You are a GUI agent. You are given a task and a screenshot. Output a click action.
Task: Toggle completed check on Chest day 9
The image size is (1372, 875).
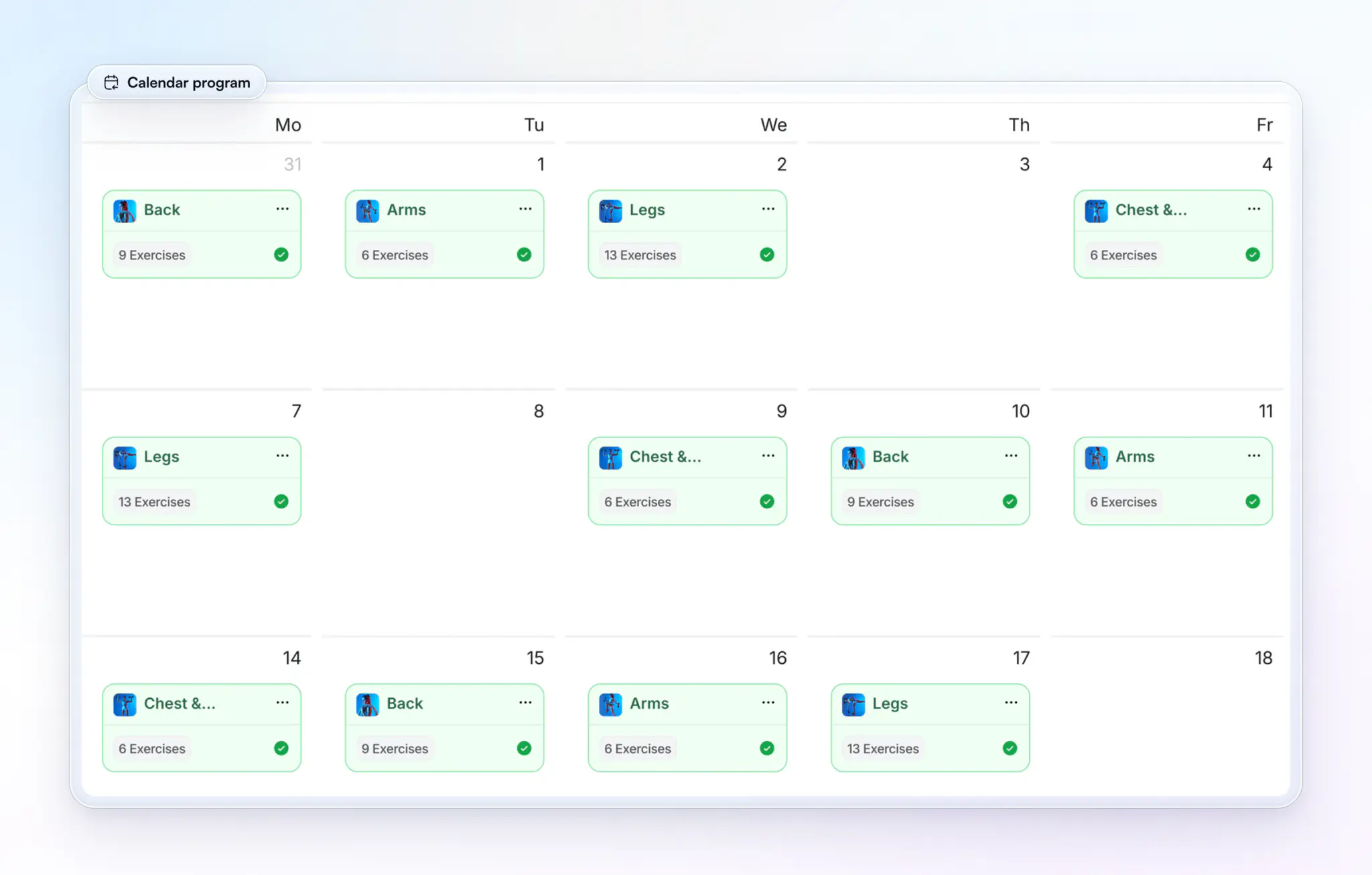[x=767, y=502]
